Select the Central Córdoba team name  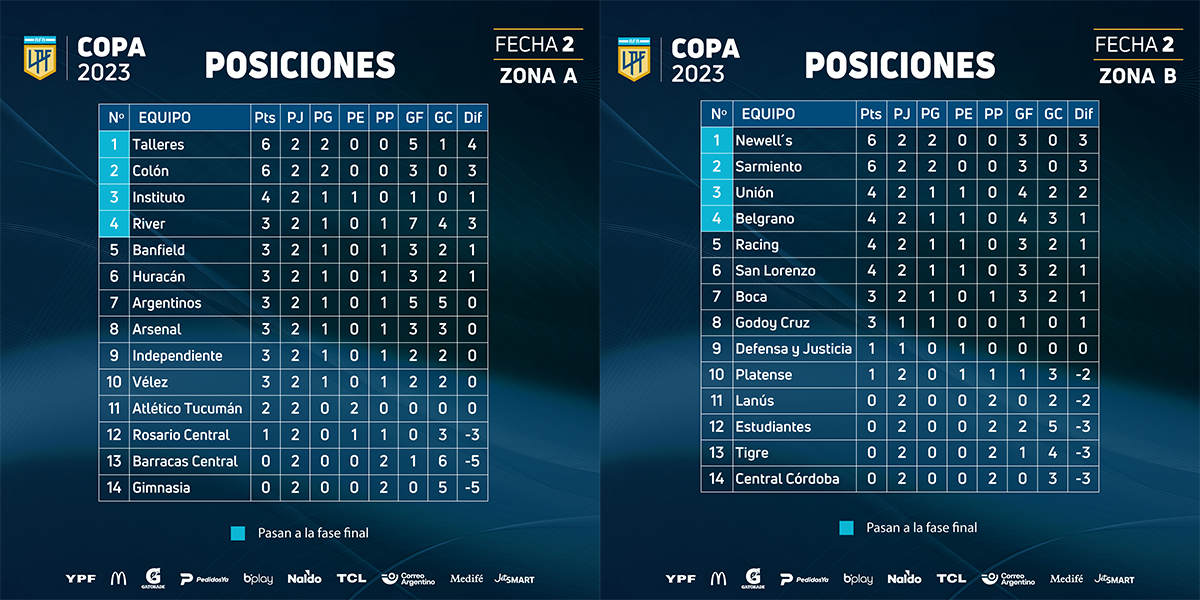[x=787, y=478]
